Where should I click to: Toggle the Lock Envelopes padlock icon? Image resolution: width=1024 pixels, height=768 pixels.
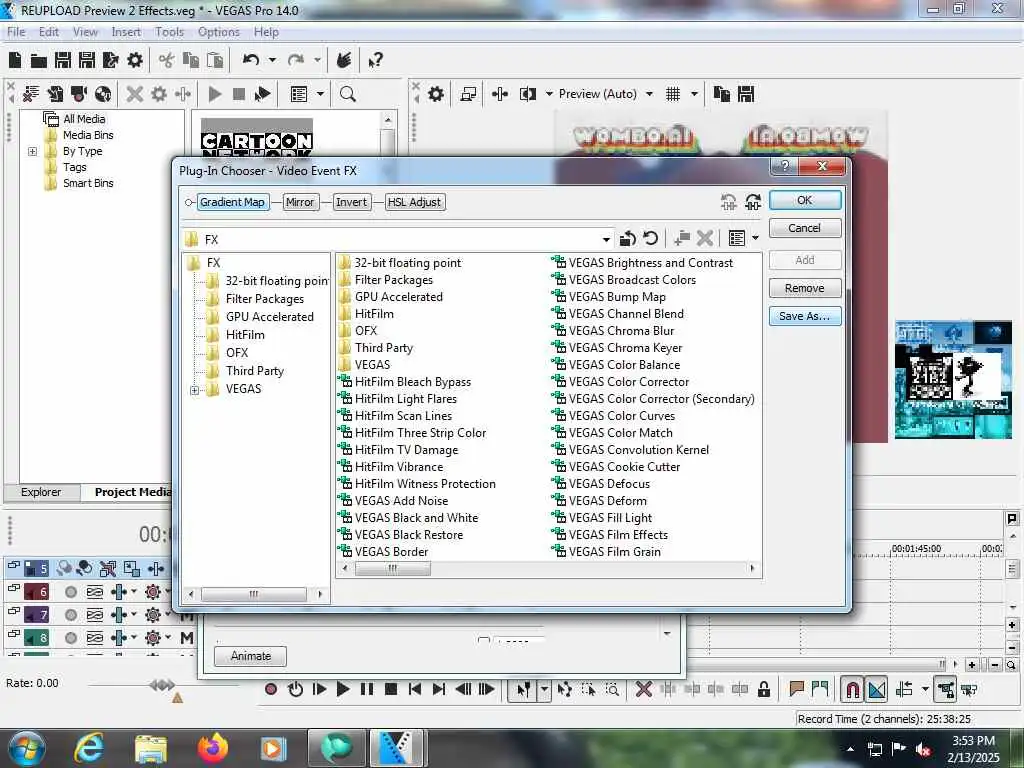(763, 689)
